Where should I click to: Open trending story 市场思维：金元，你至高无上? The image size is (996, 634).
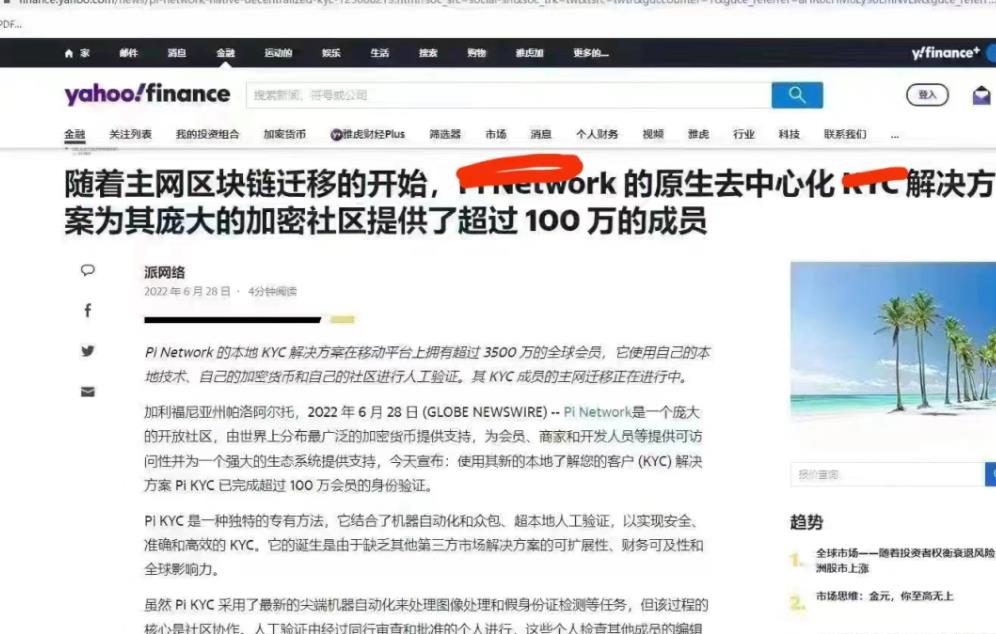(885, 596)
